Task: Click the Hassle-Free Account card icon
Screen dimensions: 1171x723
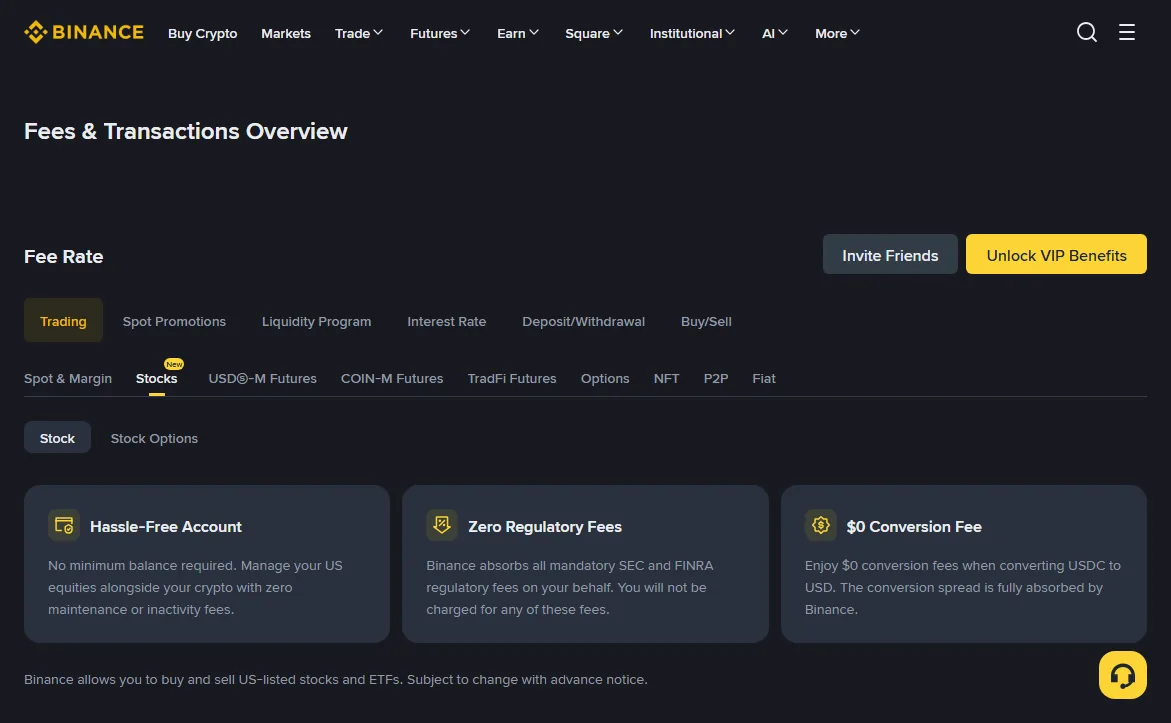Action: (x=64, y=525)
